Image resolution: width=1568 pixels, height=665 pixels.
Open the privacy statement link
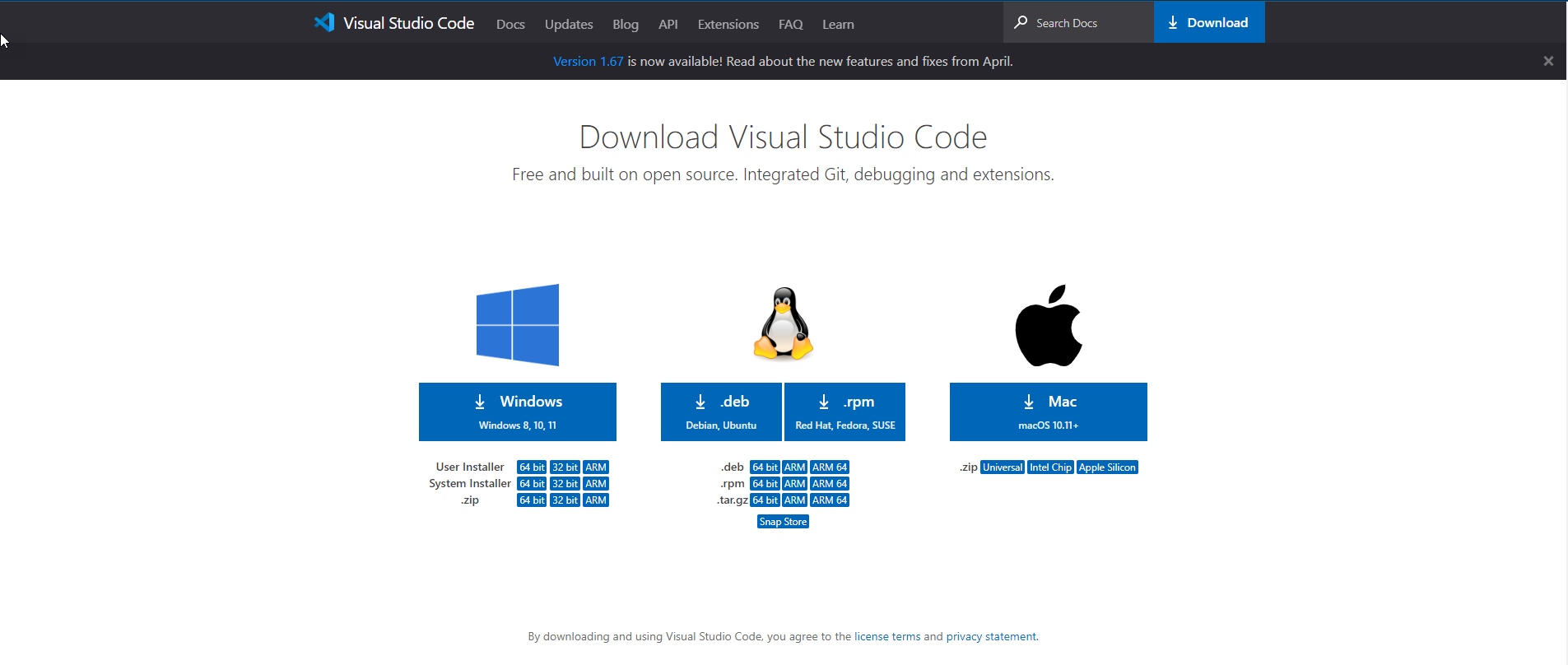pyautogui.click(x=991, y=636)
